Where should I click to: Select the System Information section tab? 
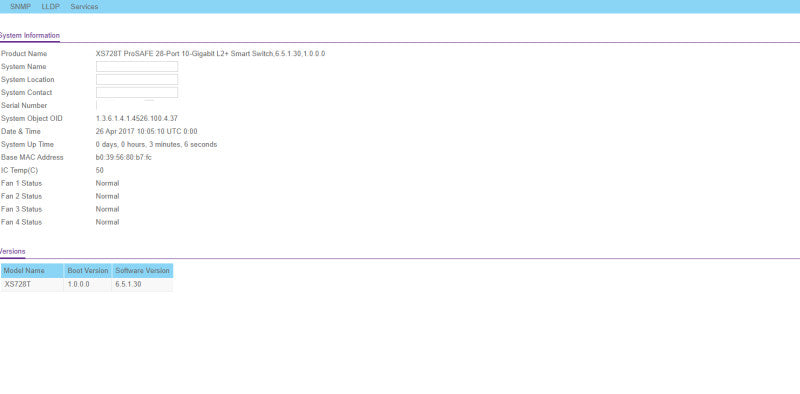pyautogui.click(x=29, y=35)
